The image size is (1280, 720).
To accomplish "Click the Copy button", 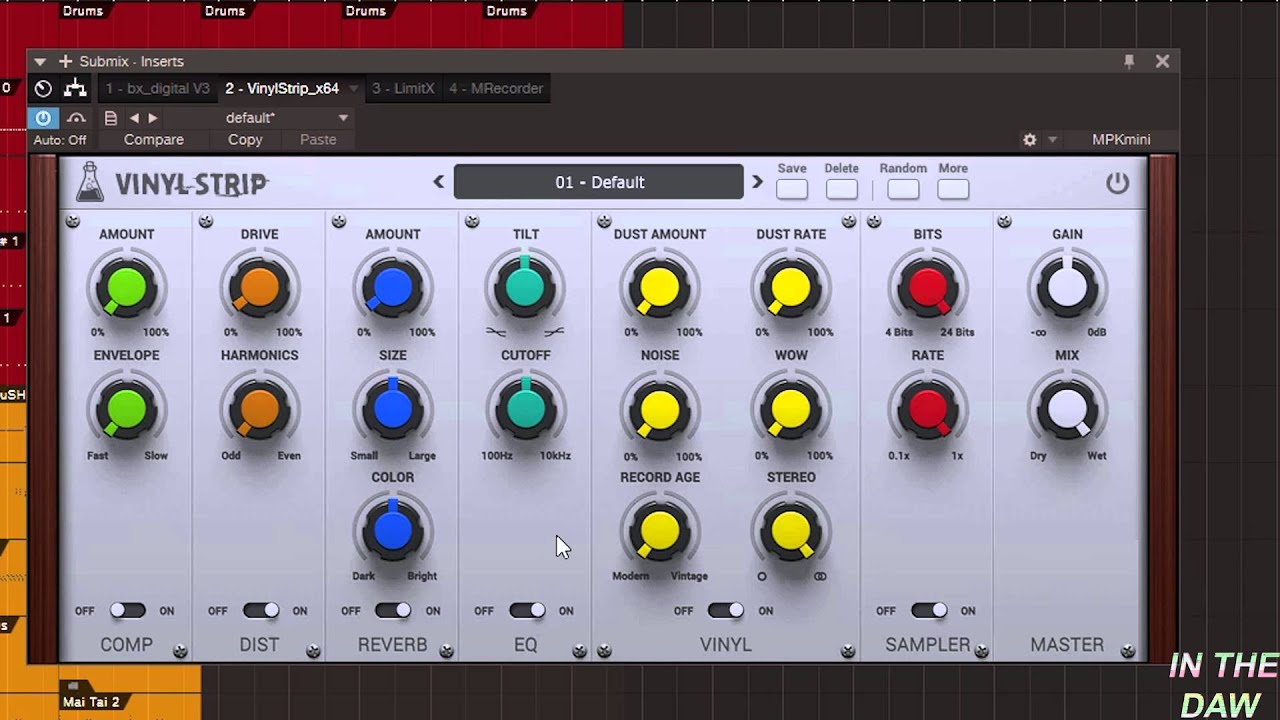I will tap(245, 140).
